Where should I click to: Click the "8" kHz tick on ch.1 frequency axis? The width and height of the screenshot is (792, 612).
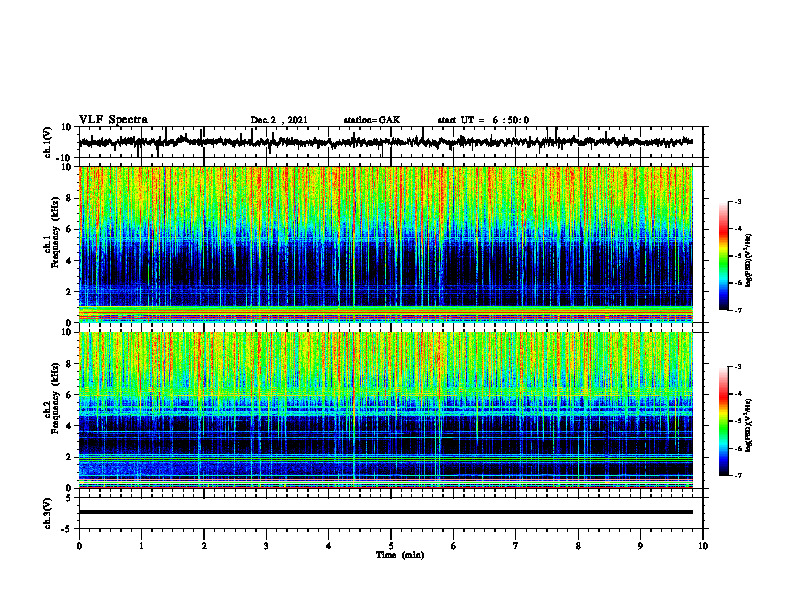tap(70, 198)
